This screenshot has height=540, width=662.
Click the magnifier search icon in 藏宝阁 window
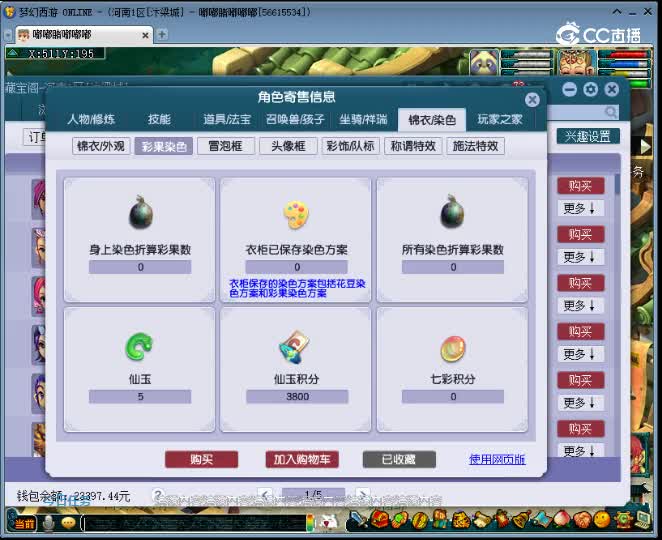pos(610,111)
